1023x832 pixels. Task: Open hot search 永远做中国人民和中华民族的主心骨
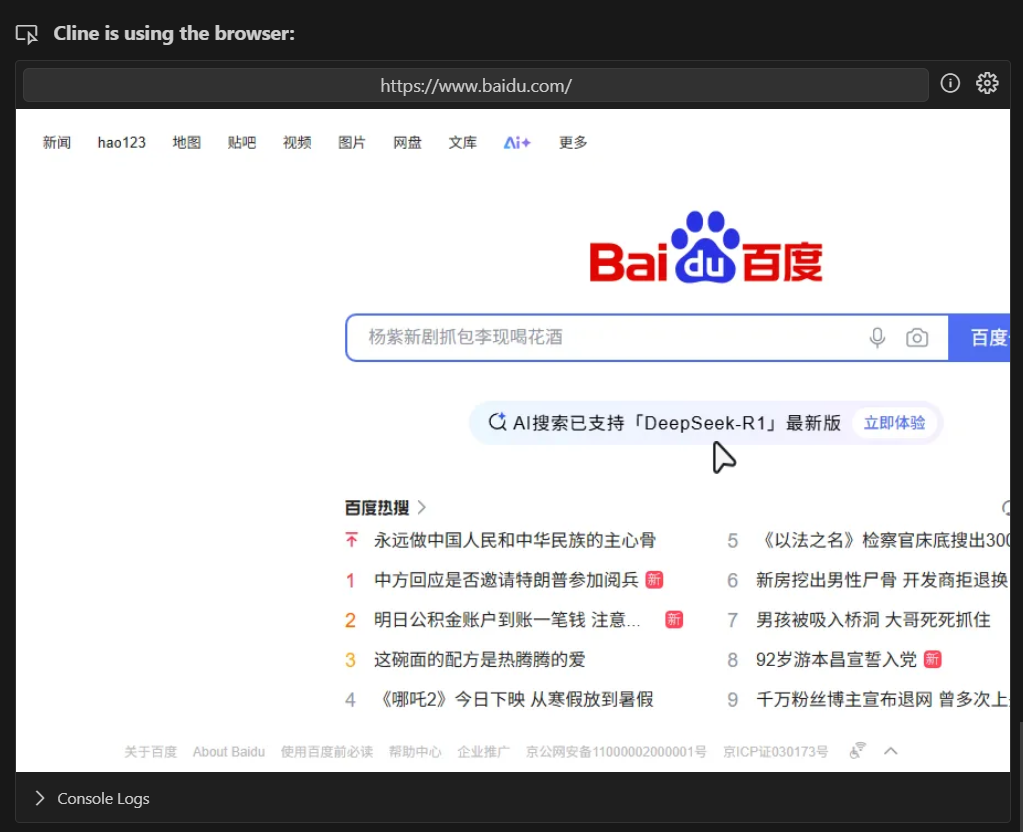coord(515,540)
